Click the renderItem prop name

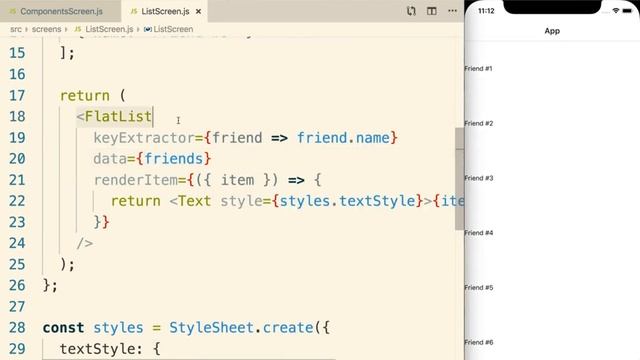[x=136, y=180]
